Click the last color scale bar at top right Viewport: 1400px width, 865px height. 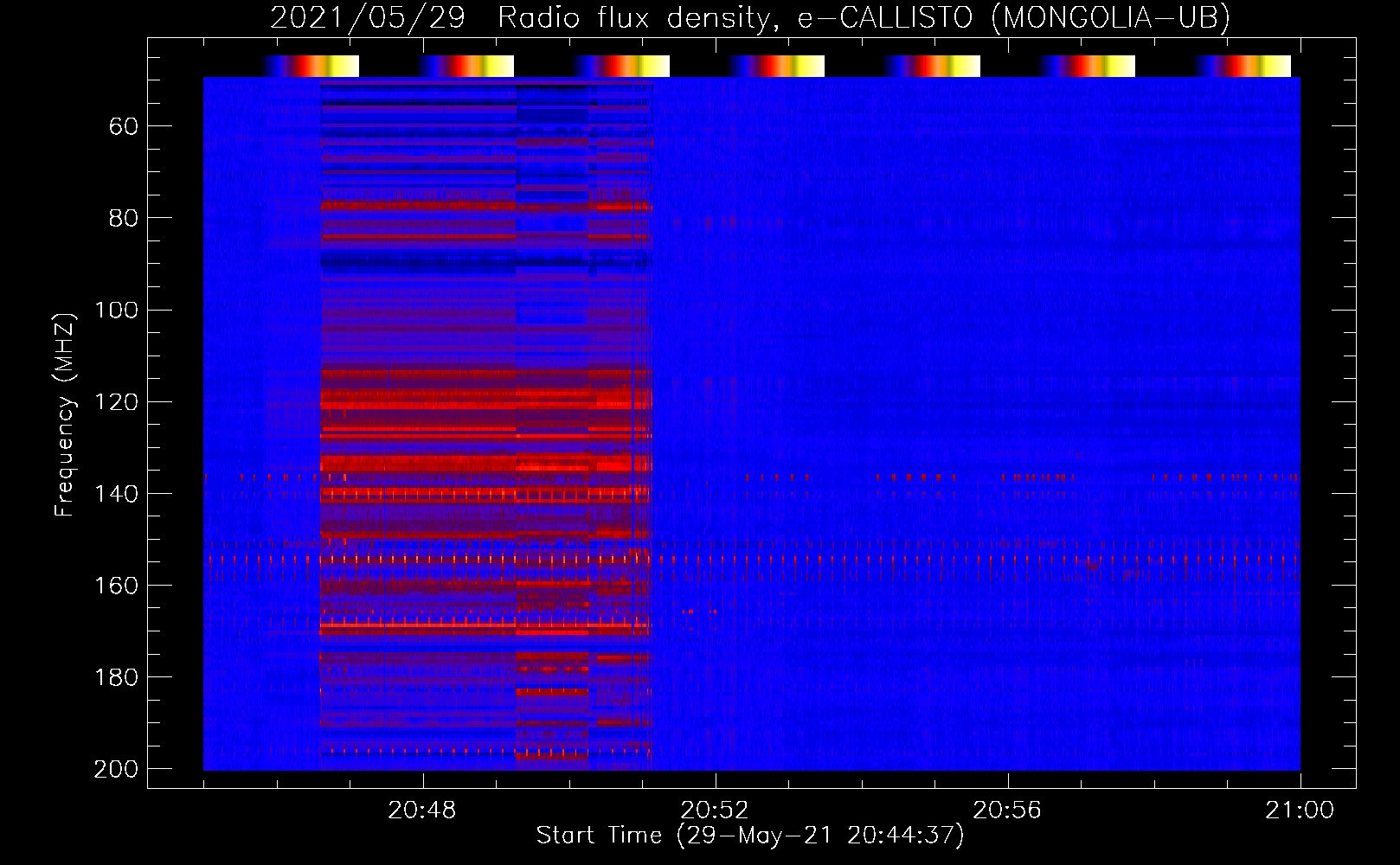point(1243,66)
